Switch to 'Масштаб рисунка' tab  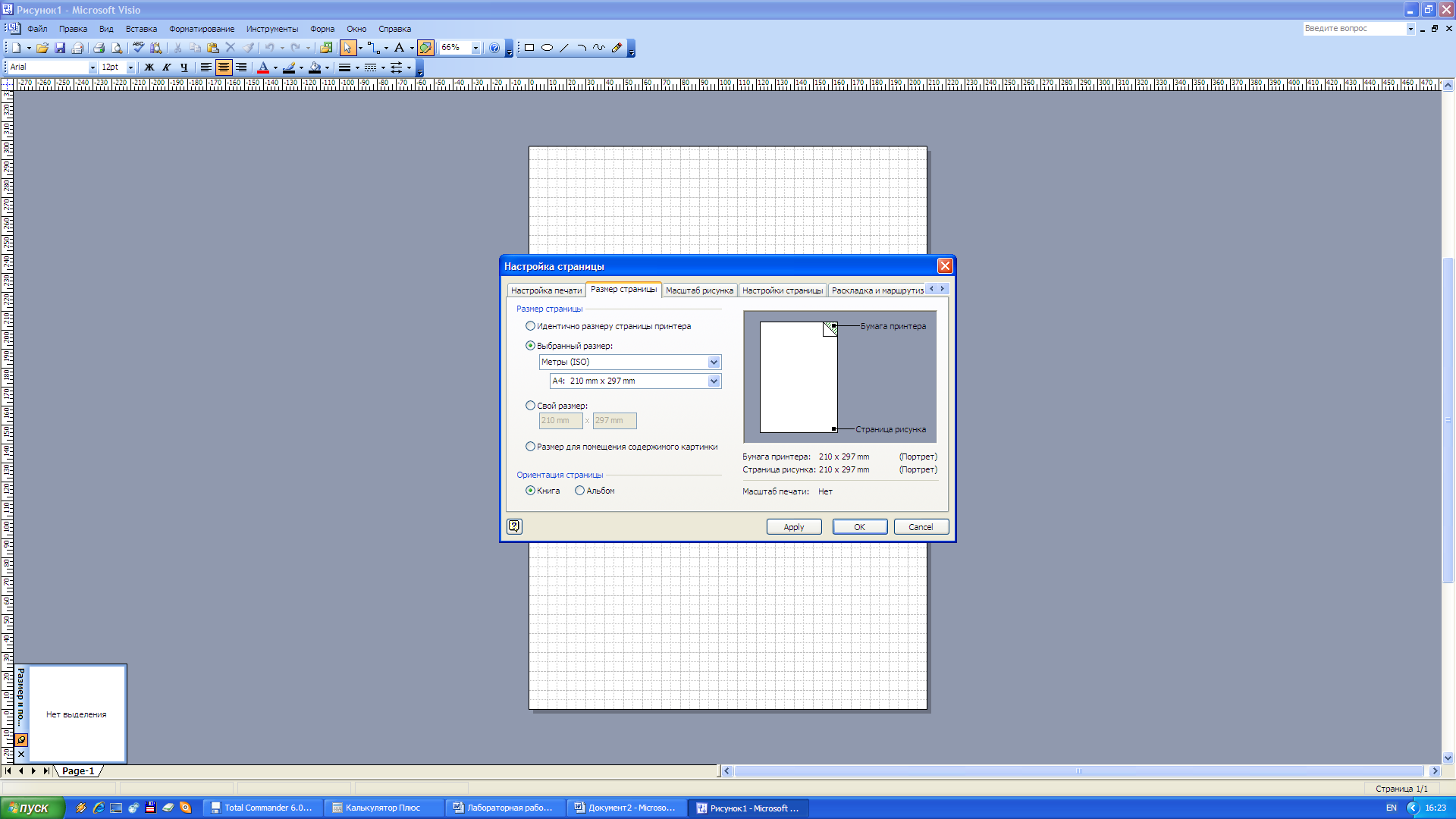click(699, 290)
